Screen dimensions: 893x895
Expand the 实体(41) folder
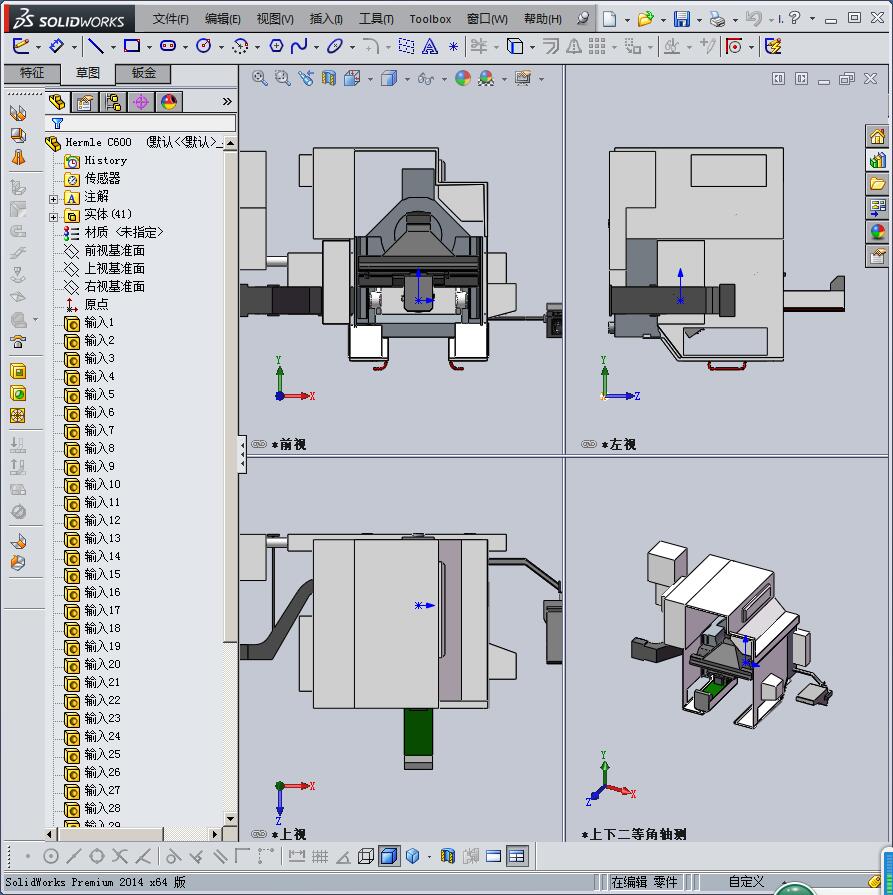pyautogui.click(x=54, y=215)
